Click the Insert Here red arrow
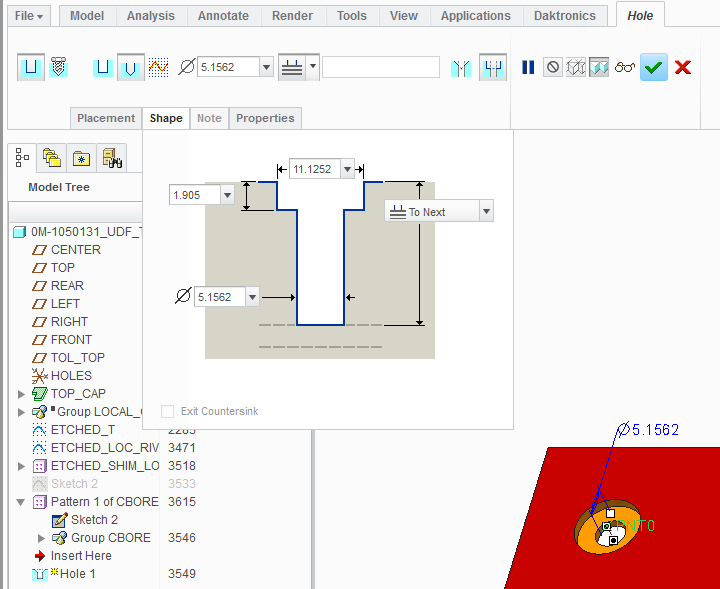720x589 pixels. click(x=40, y=556)
